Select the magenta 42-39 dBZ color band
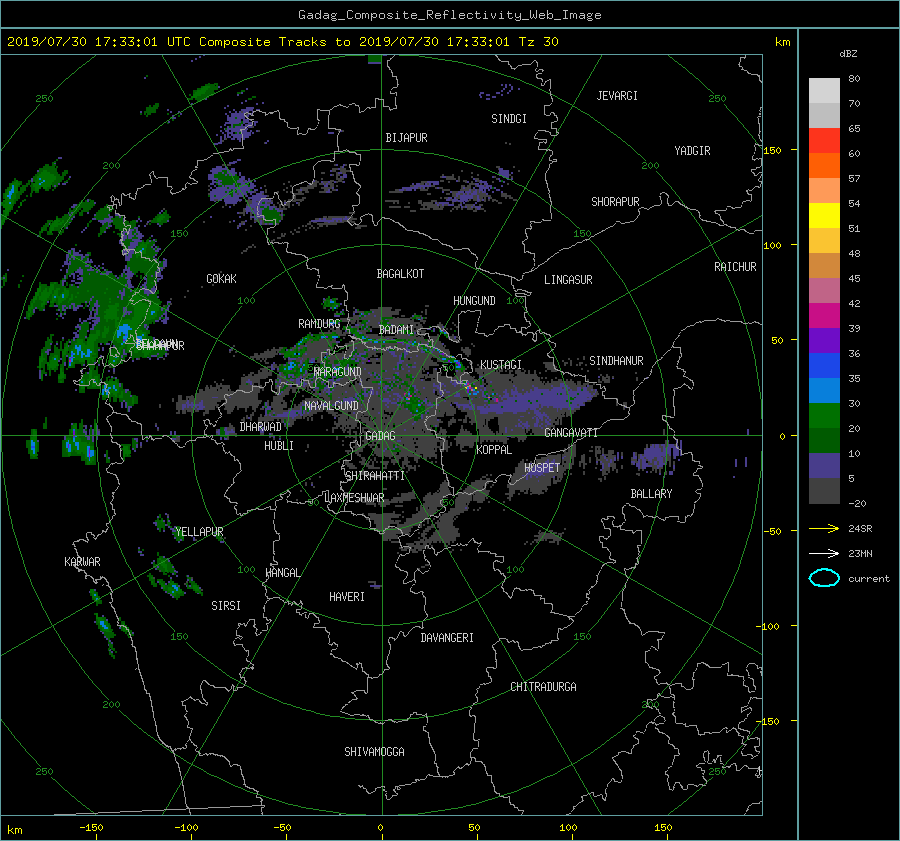This screenshot has height=841, width=900. pyautogui.click(x=824, y=315)
